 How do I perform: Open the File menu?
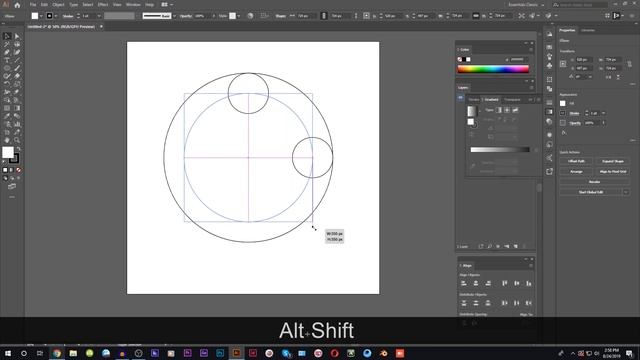point(33,5)
